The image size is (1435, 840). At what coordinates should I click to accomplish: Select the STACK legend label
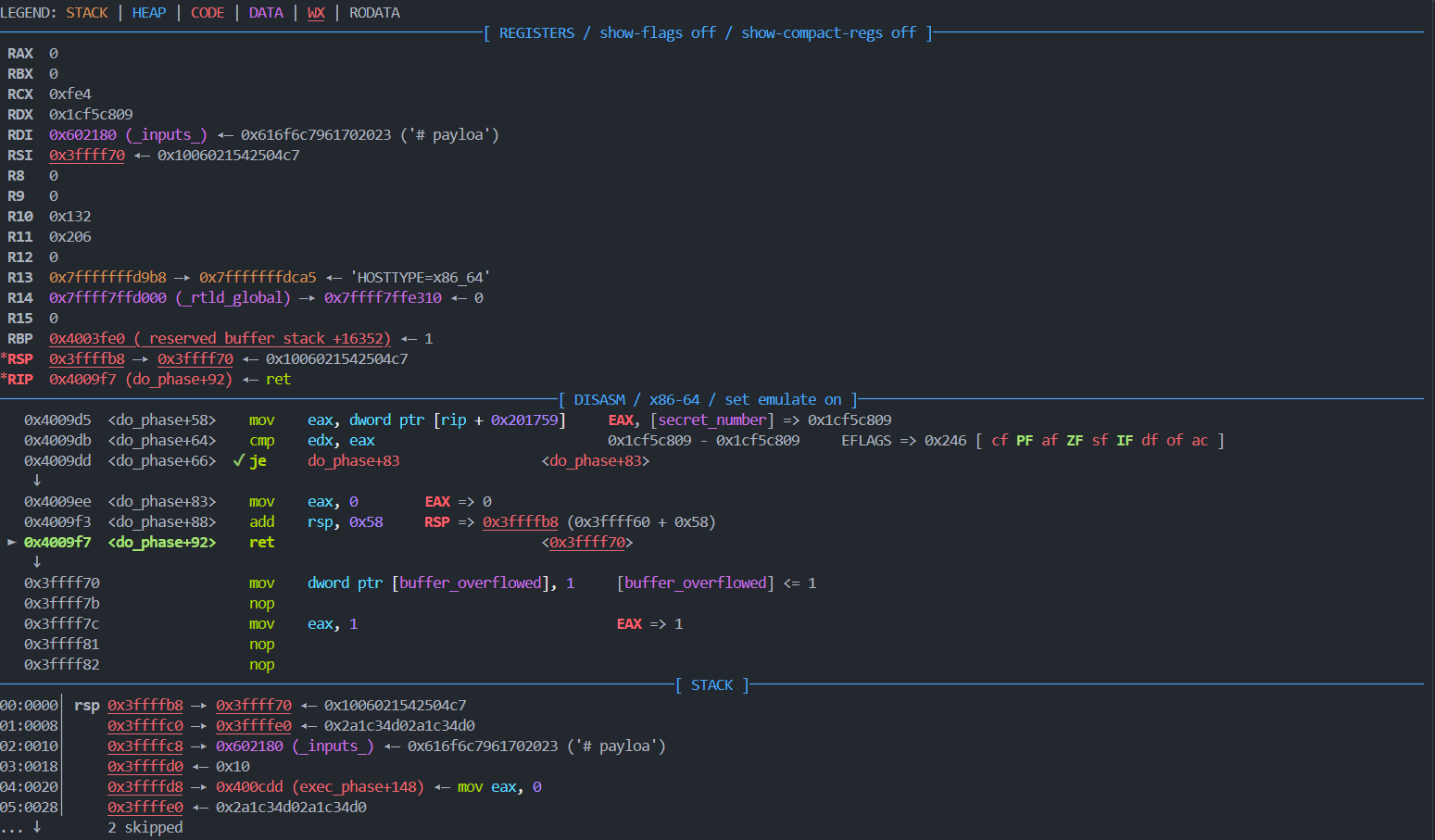coord(87,12)
